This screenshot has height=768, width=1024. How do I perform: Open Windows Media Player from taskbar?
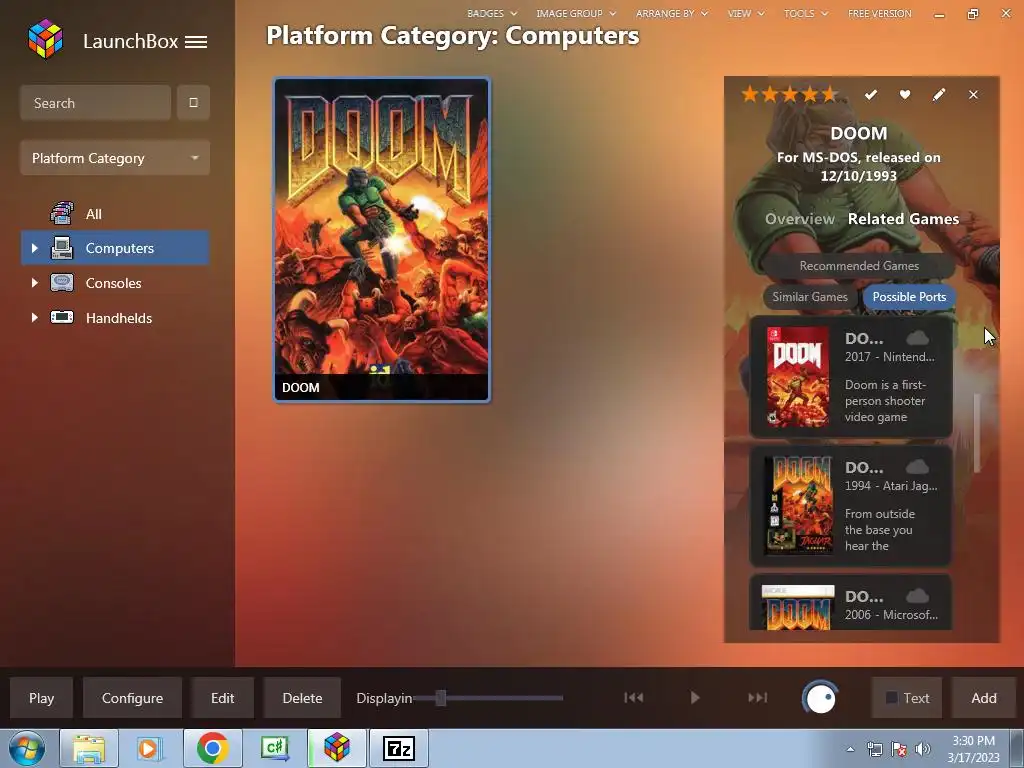[150, 748]
